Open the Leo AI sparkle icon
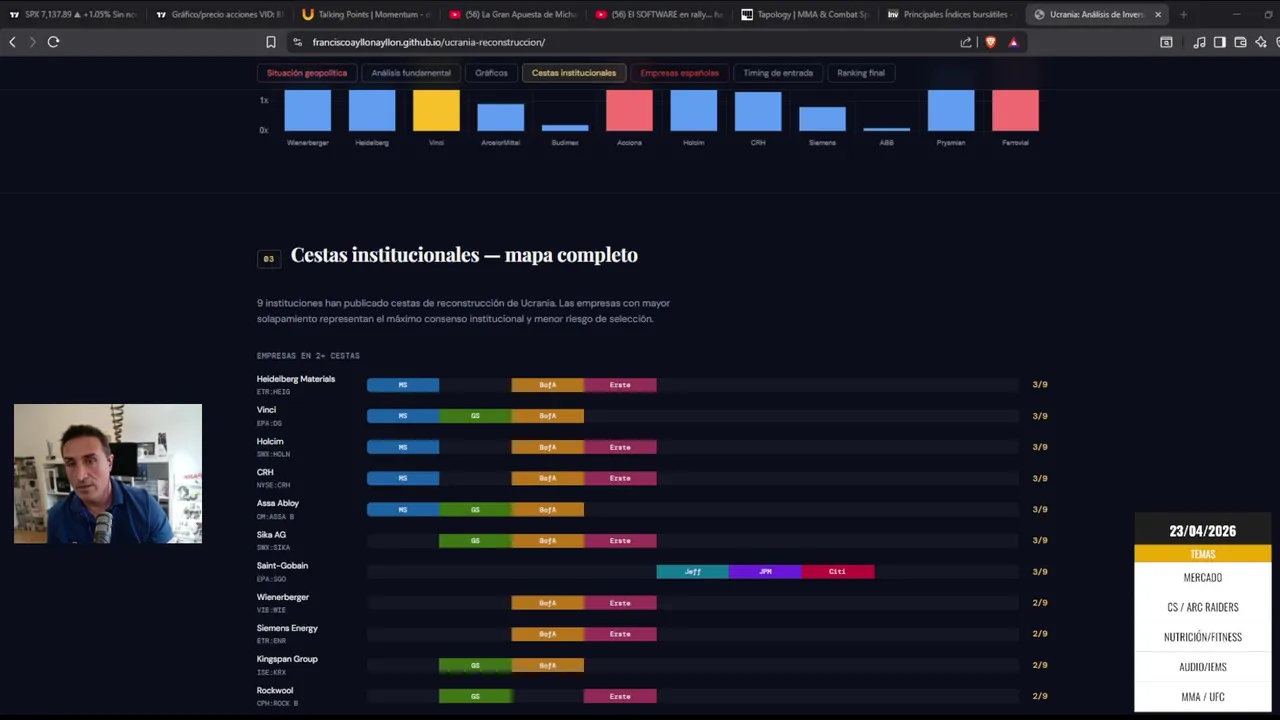The image size is (1280, 720). (1260, 42)
